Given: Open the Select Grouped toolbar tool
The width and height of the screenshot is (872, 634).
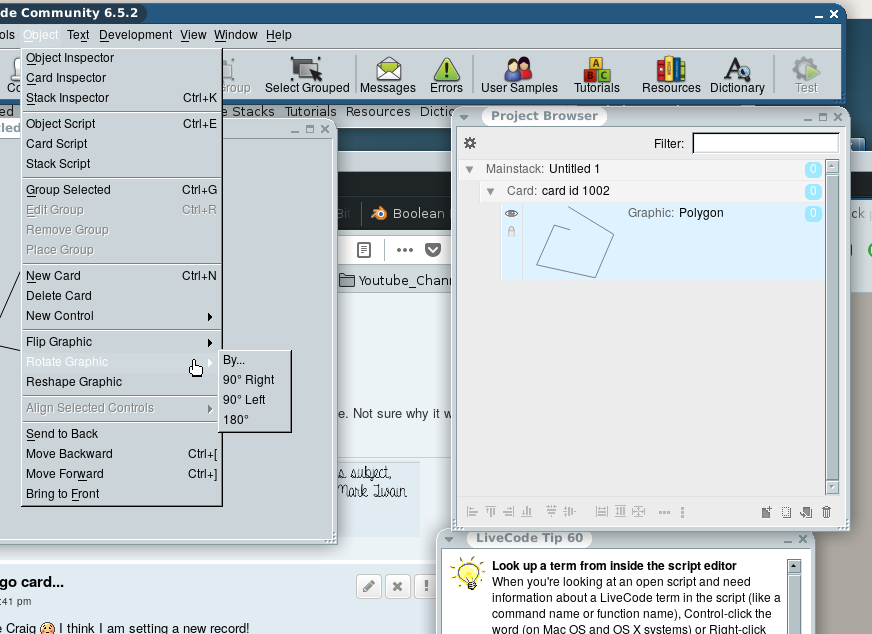Looking at the screenshot, I should coord(307,75).
